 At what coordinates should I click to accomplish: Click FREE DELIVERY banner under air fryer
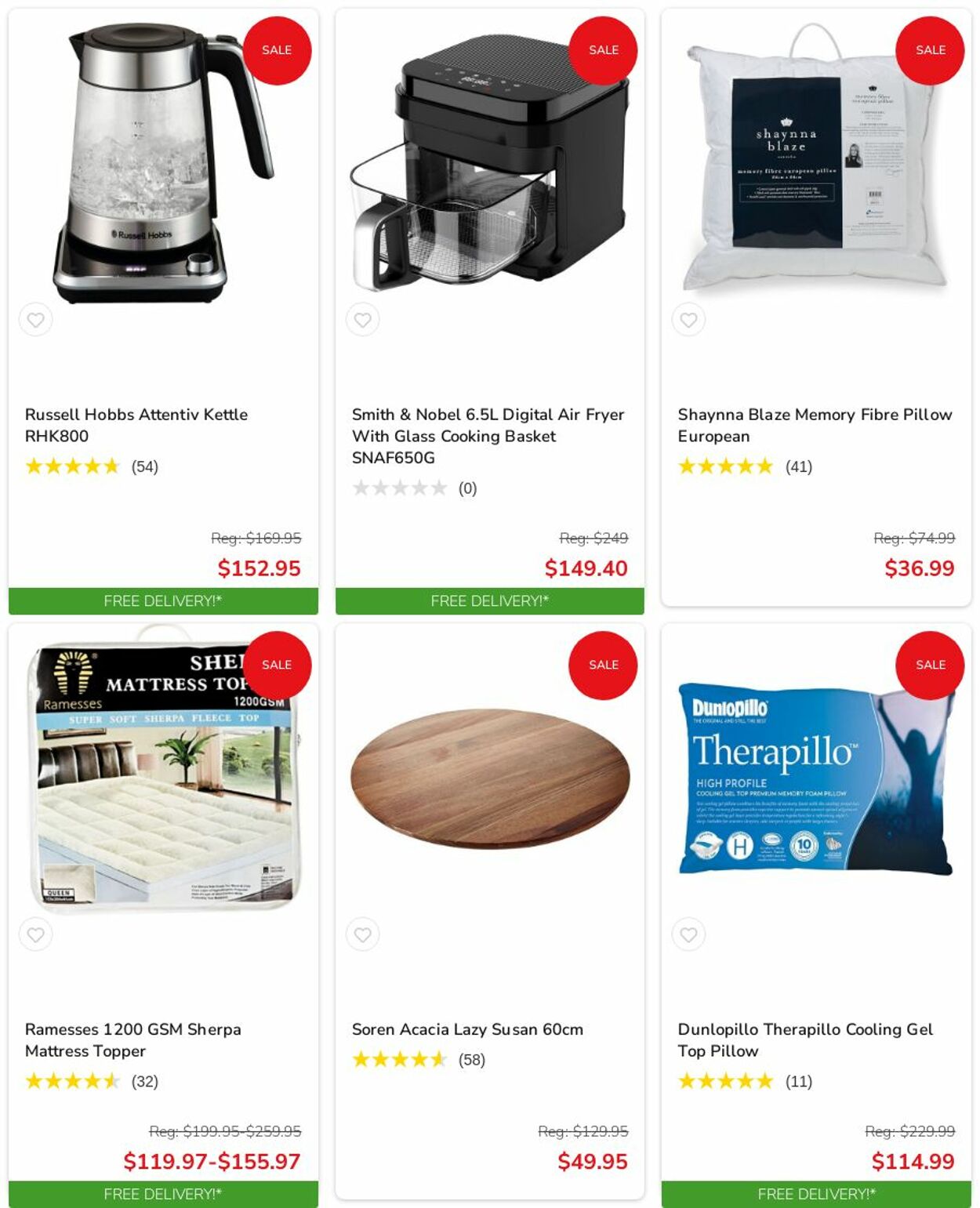(490, 601)
